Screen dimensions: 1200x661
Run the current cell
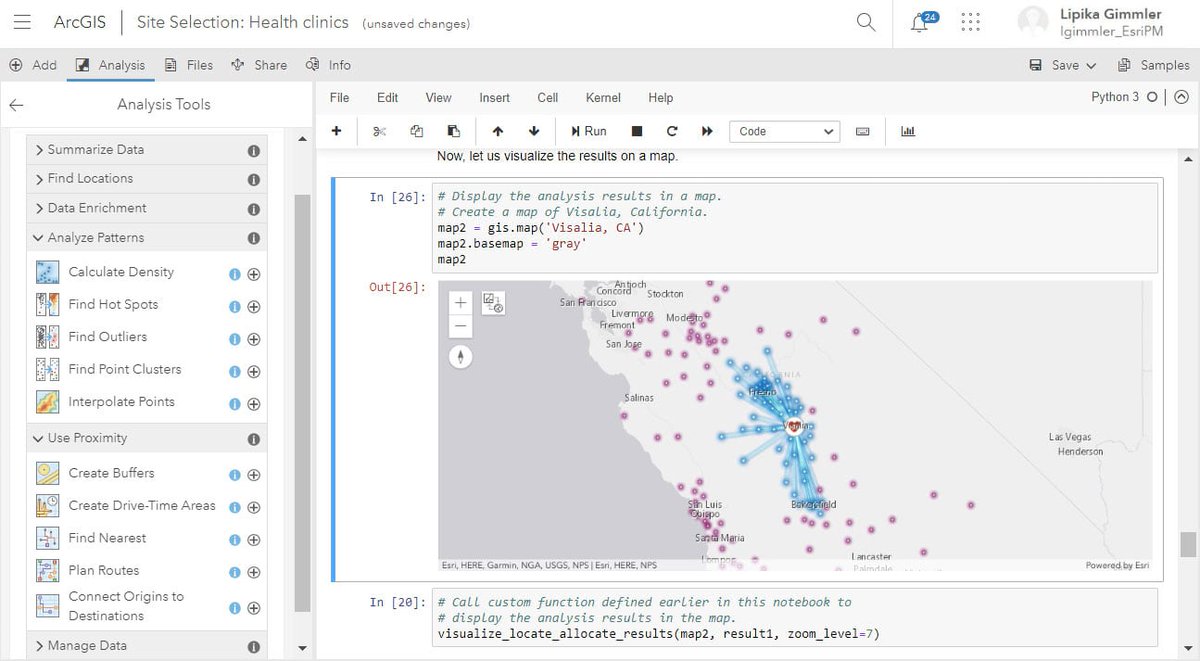point(589,131)
